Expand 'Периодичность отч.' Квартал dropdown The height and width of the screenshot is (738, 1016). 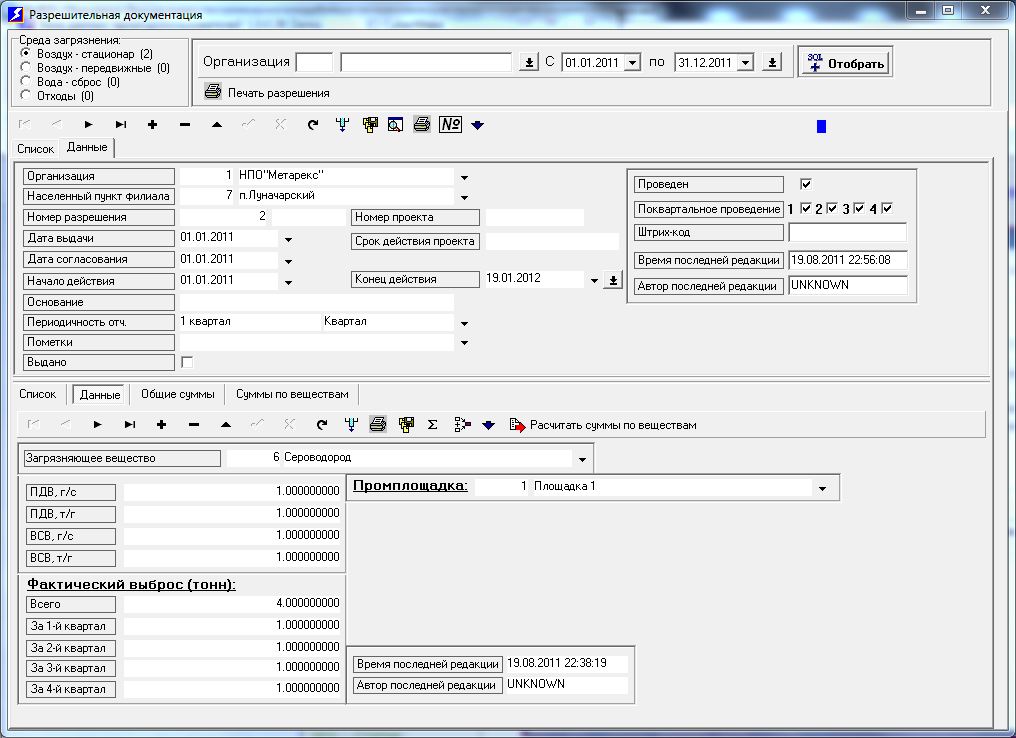click(464, 323)
